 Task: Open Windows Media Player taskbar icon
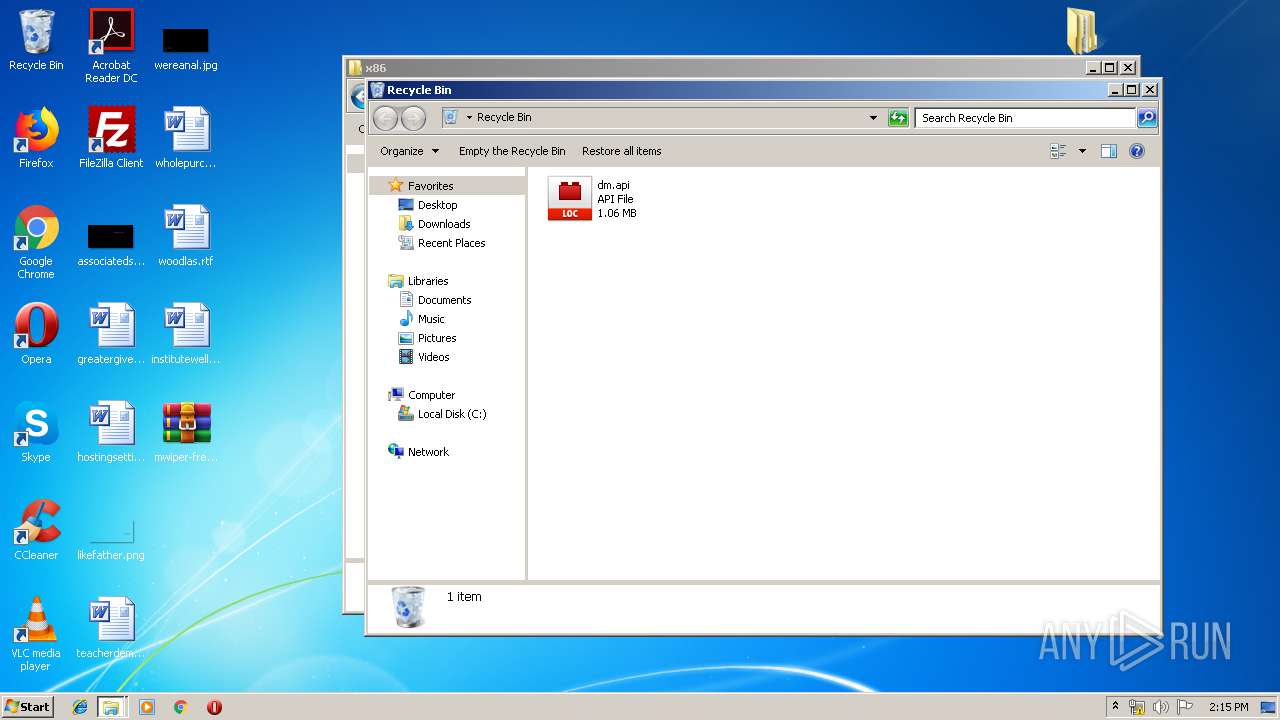pyautogui.click(x=147, y=707)
